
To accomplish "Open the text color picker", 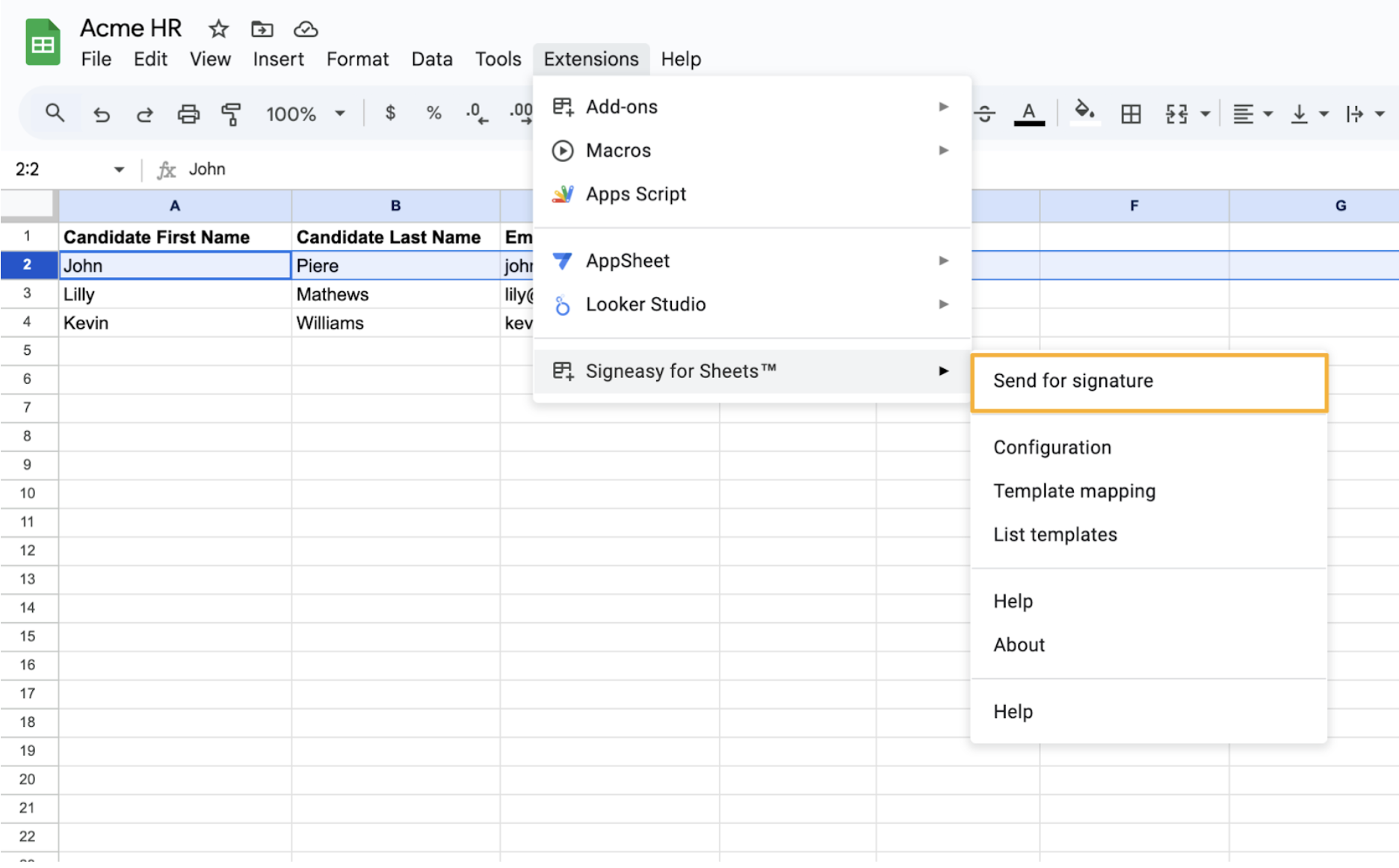I will click(x=1029, y=114).
